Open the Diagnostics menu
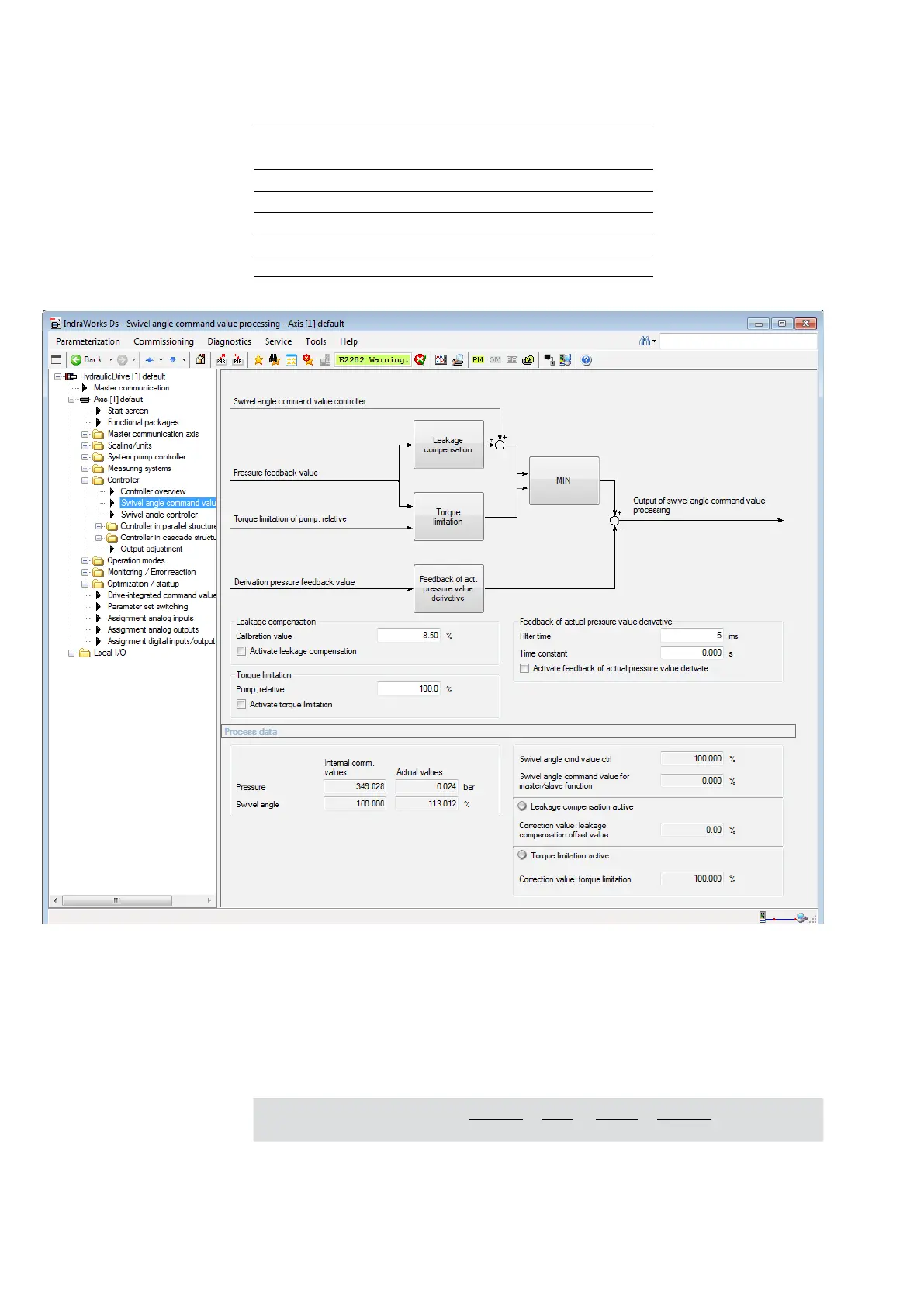This screenshot has width=924, height=1307. click(229, 341)
